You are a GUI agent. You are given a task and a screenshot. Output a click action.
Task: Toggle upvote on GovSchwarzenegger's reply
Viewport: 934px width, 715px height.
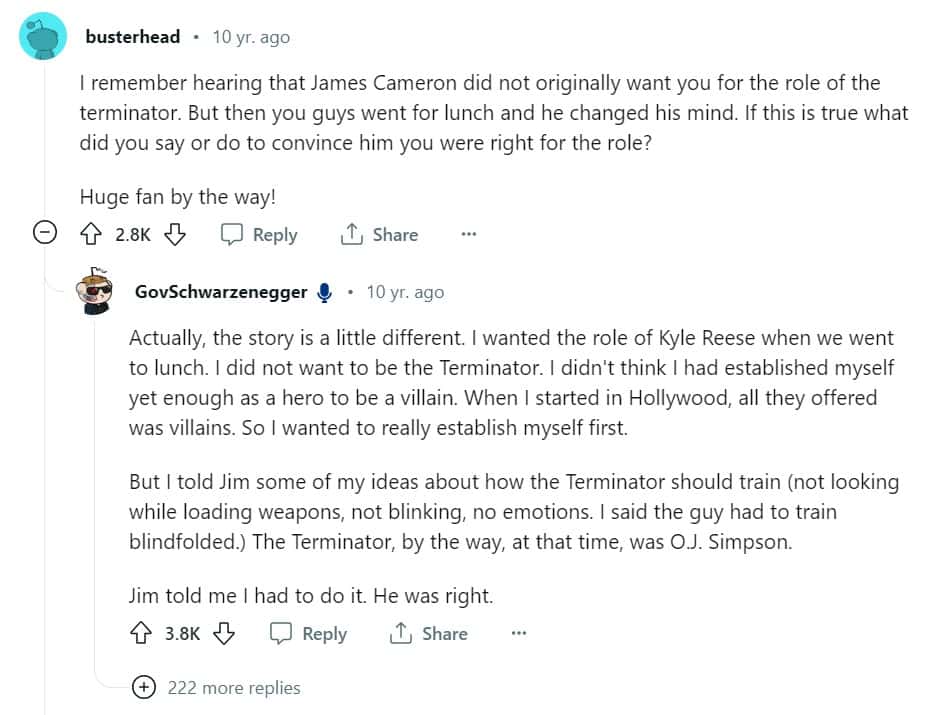140,633
